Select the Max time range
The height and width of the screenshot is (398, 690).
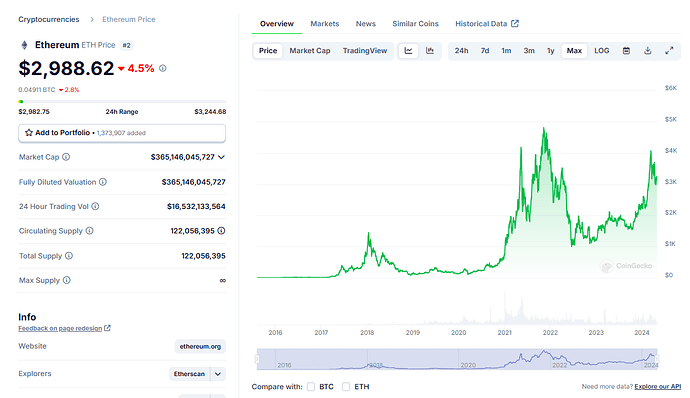(574, 51)
